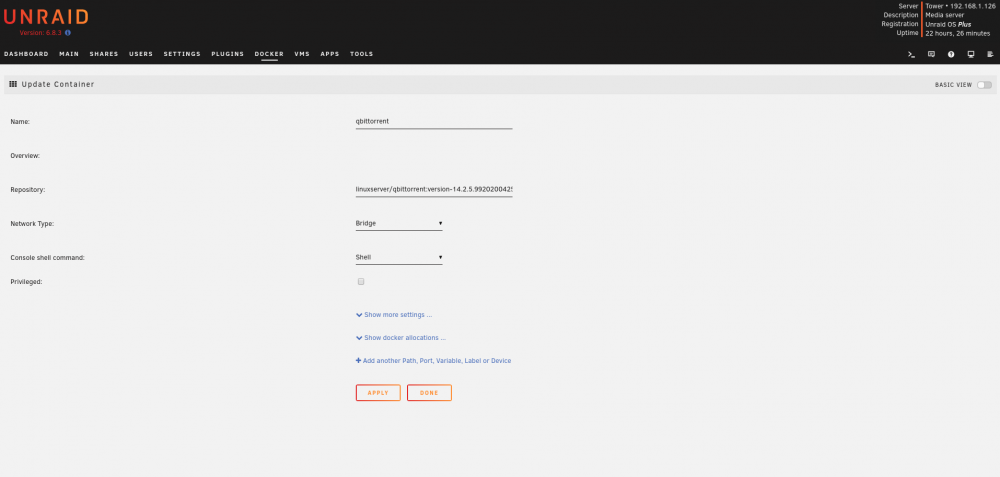1000x477 pixels.
Task: Open the Settings tab
Action: (182, 54)
